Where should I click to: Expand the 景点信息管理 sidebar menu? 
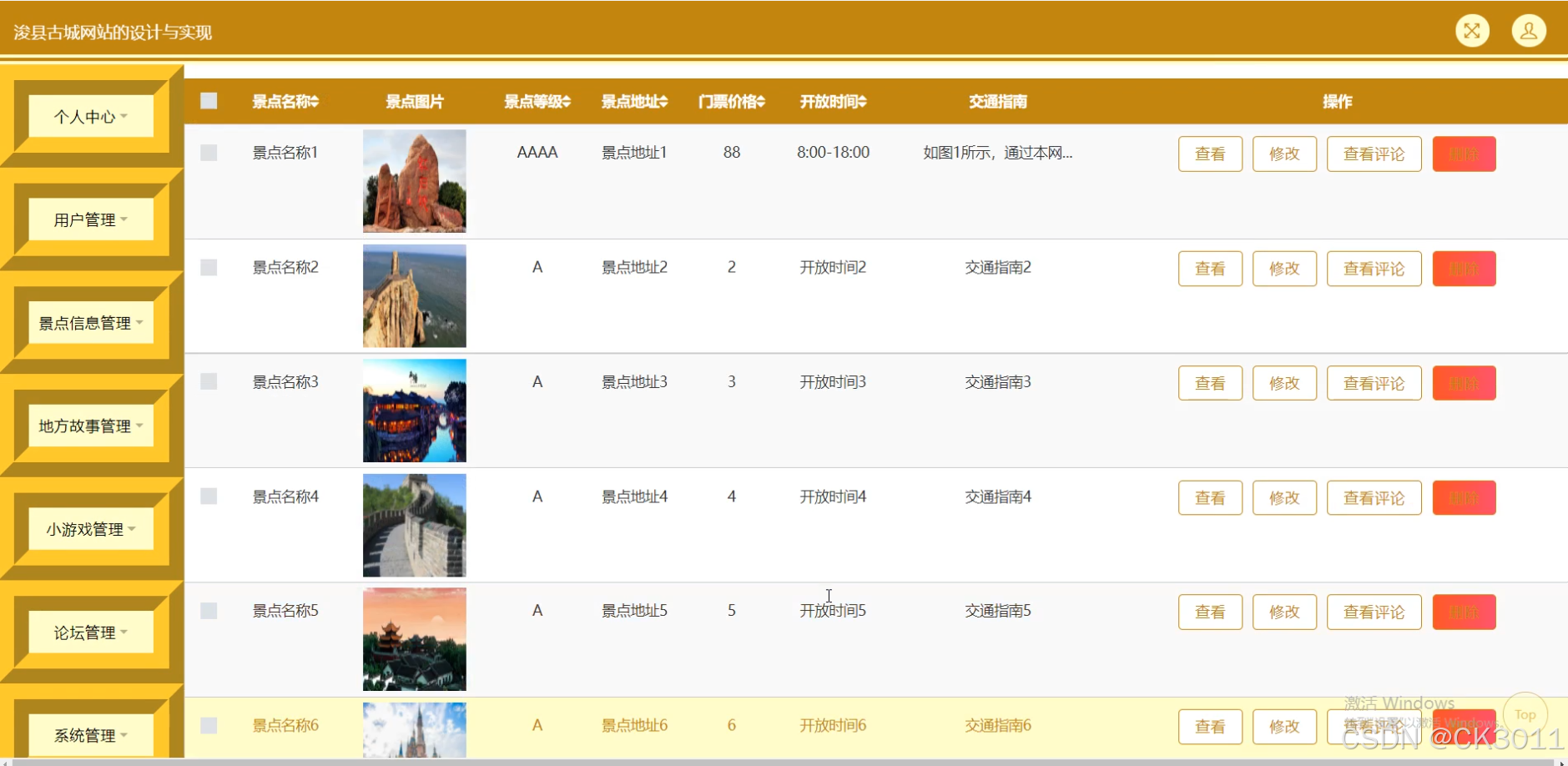tap(91, 323)
